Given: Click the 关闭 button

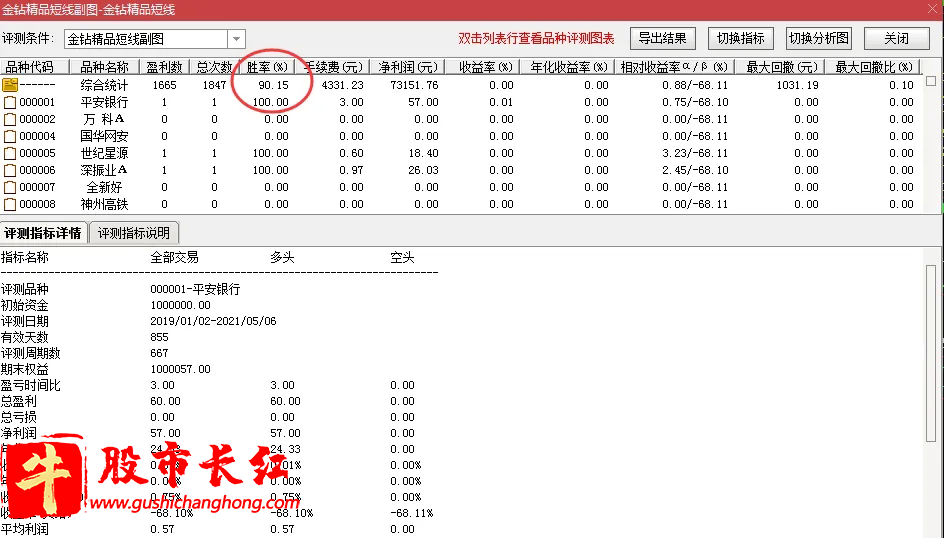Looking at the screenshot, I should (x=896, y=39).
